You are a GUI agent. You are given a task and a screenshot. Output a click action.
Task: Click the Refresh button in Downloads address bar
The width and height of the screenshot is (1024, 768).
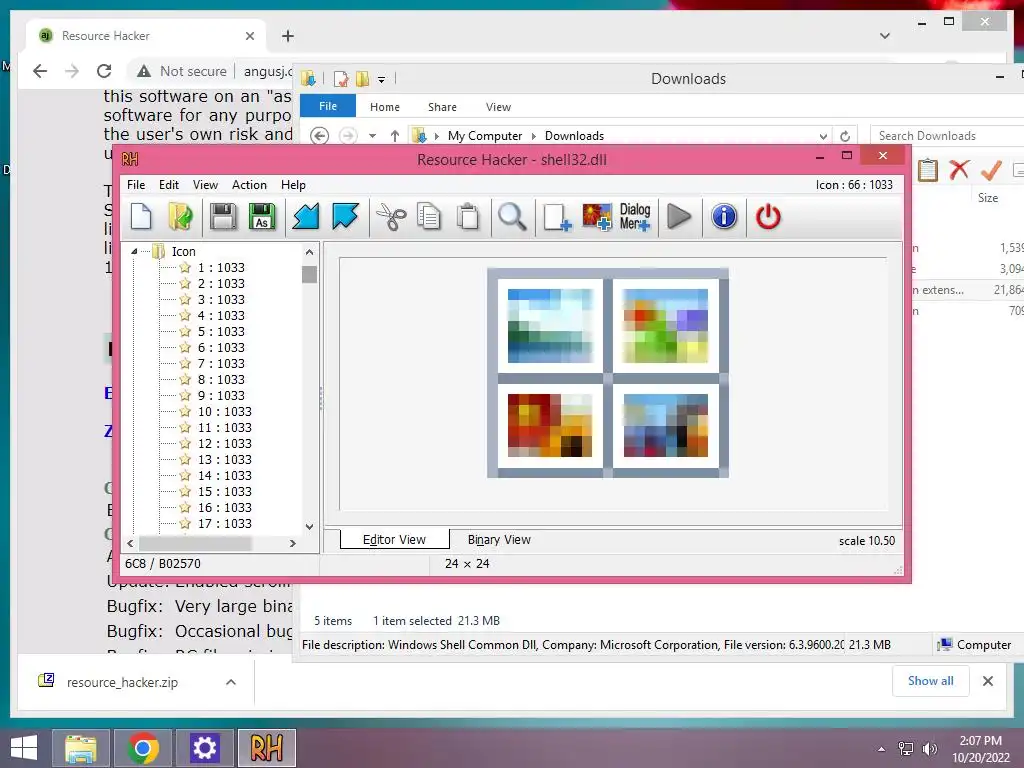(845, 136)
